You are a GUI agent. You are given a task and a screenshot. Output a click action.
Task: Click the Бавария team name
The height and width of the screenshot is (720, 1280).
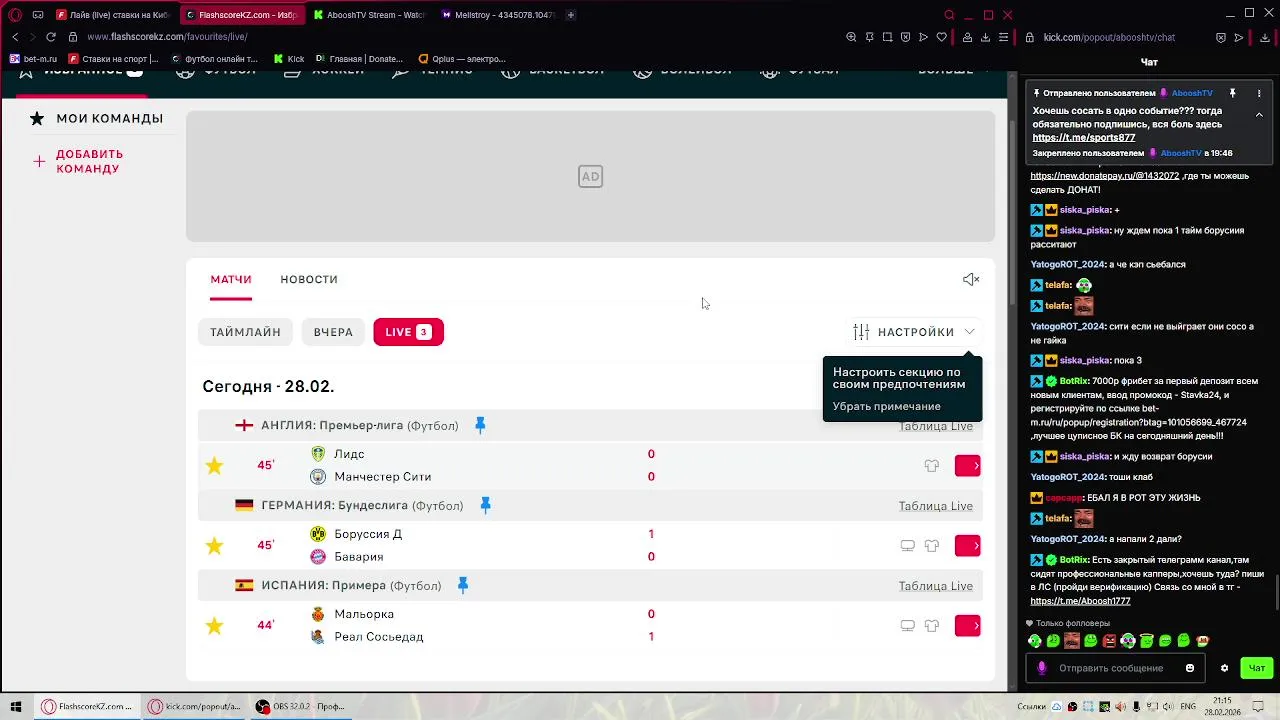pos(358,557)
